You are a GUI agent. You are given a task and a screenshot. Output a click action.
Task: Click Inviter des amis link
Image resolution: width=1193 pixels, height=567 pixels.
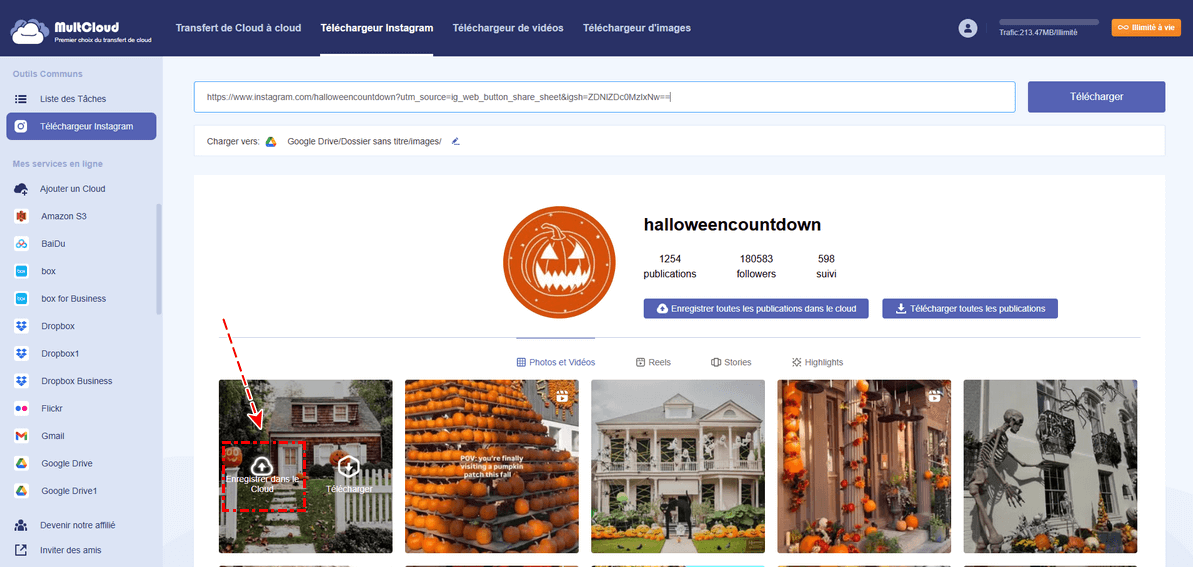click(70, 549)
